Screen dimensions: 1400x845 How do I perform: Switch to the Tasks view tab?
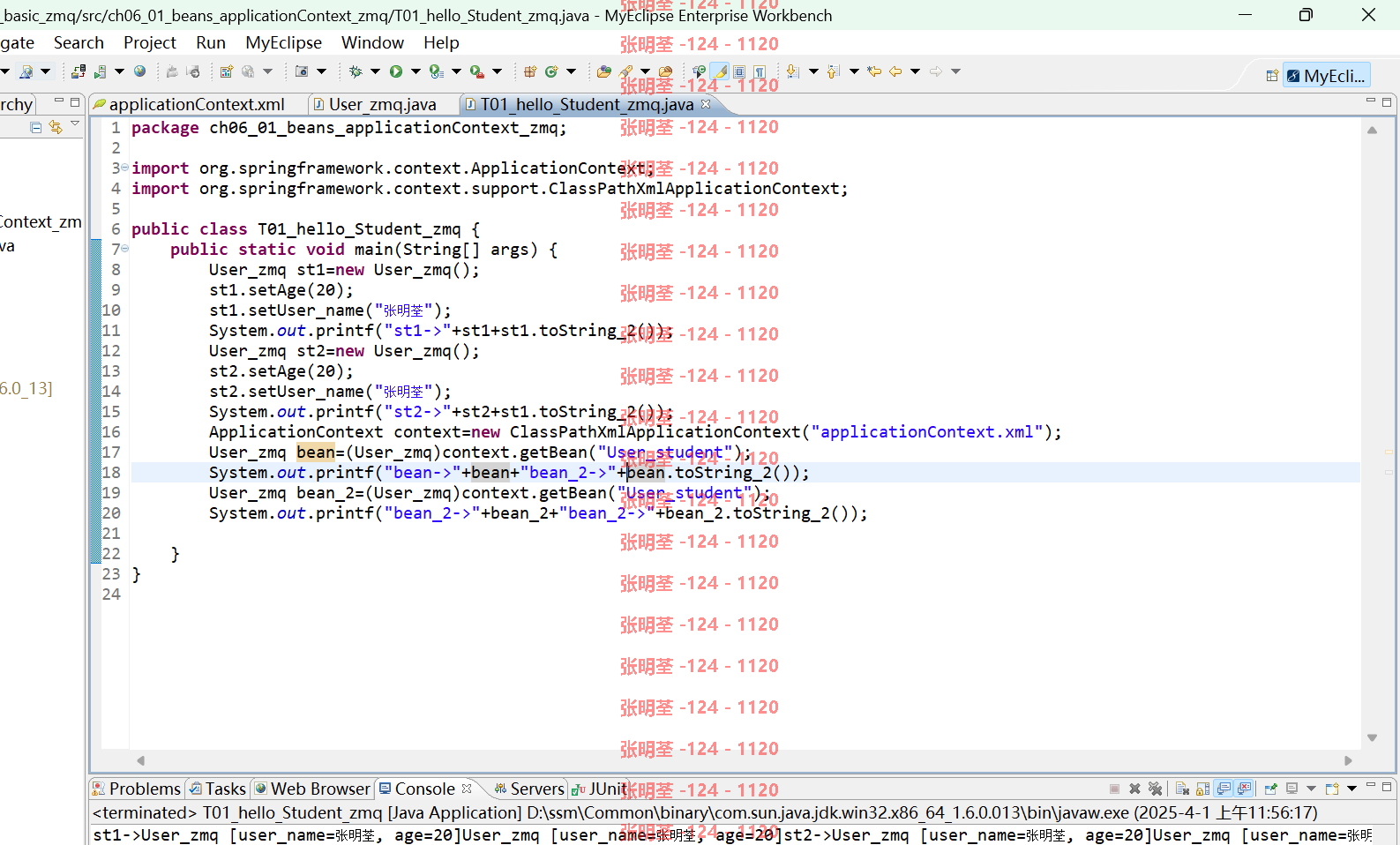(217, 789)
